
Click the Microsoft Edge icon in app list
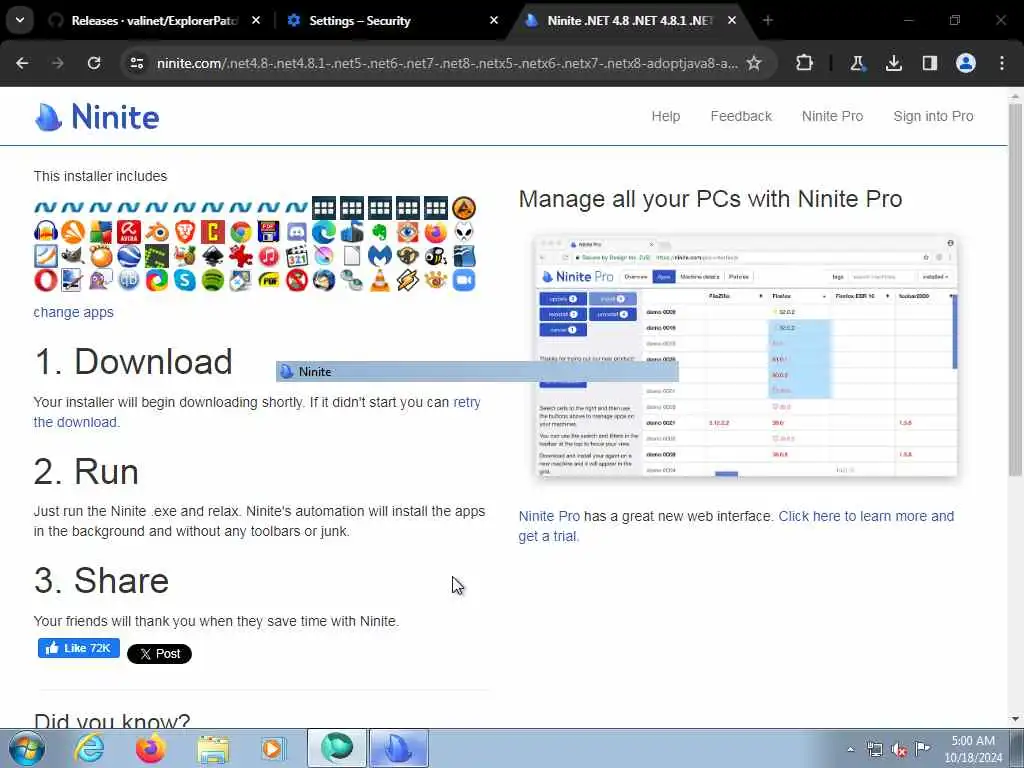click(324, 232)
